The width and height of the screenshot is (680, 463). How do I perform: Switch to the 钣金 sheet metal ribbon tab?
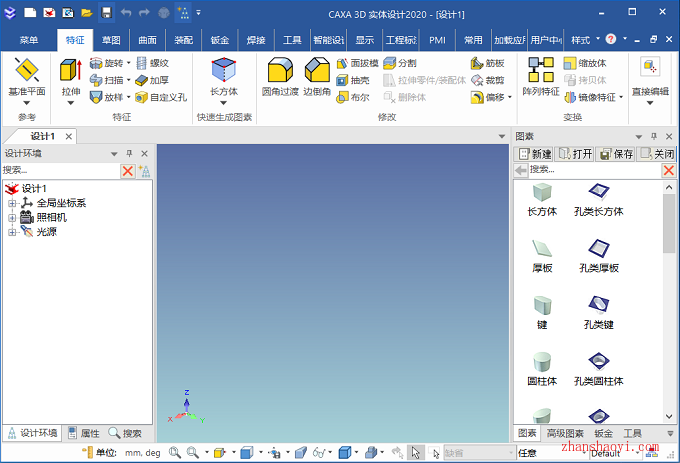pyautogui.click(x=219, y=40)
